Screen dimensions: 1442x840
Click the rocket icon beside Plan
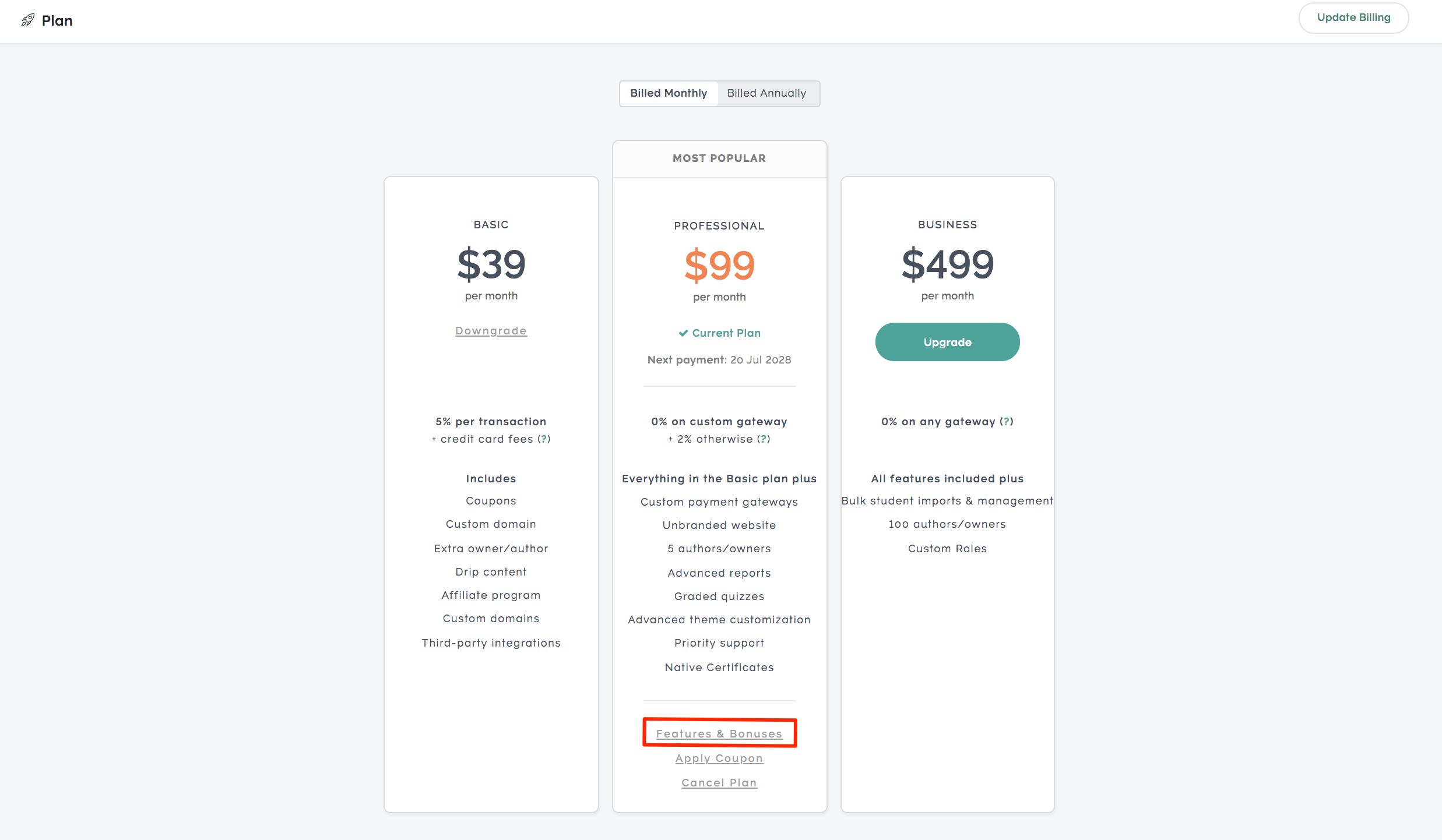click(27, 20)
